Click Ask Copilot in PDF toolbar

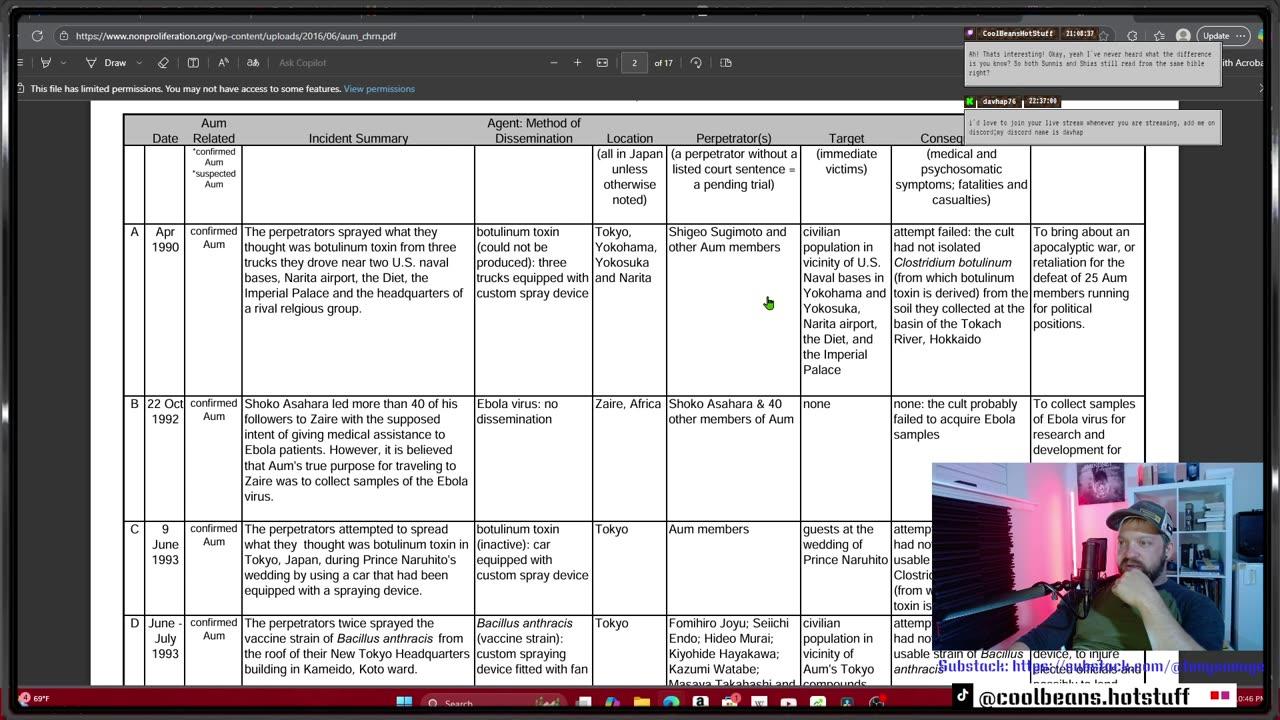tap(303, 63)
